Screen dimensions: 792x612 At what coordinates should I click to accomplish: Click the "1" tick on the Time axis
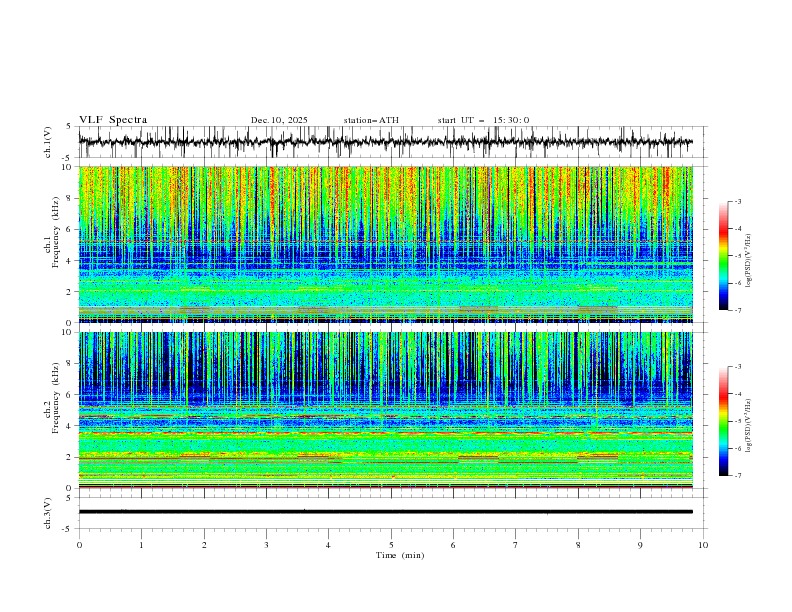[x=141, y=545]
